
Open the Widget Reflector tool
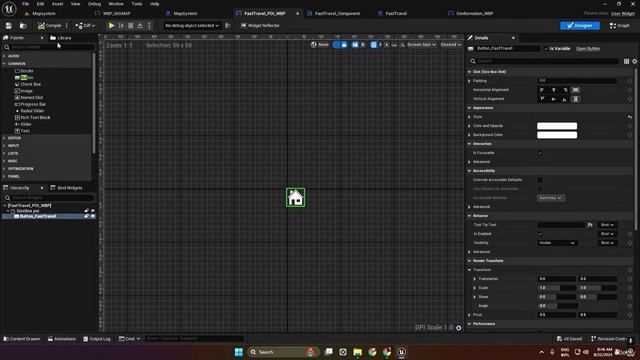[x=260, y=25]
